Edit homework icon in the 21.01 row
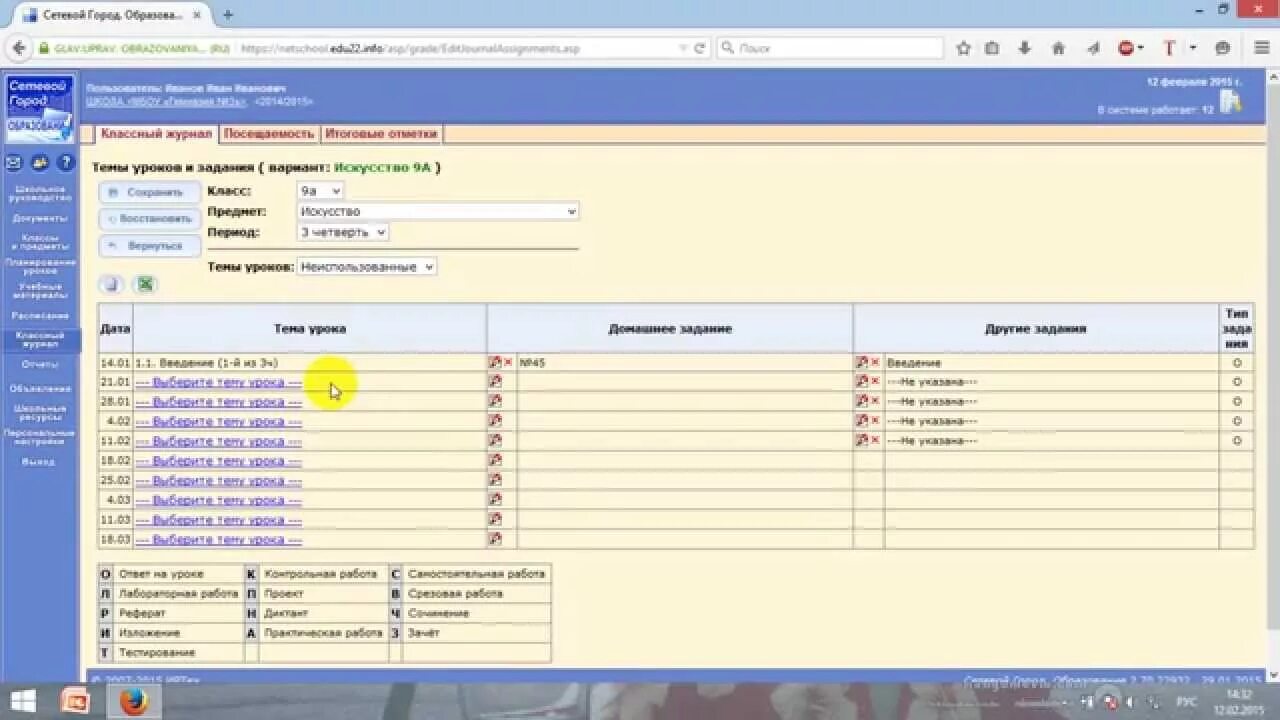This screenshot has height=720, width=1280. point(494,382)
